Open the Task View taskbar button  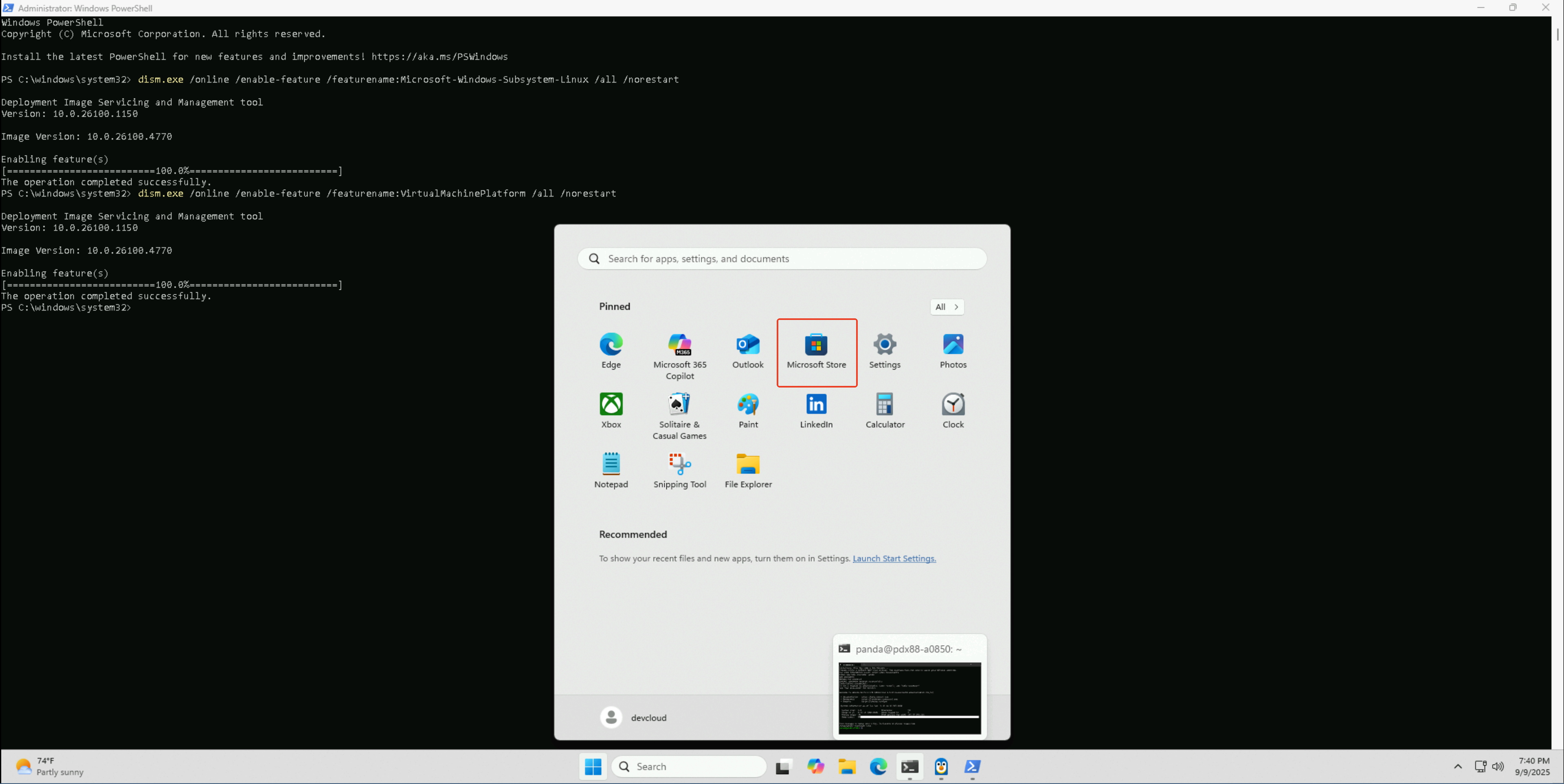coord(783,767)
